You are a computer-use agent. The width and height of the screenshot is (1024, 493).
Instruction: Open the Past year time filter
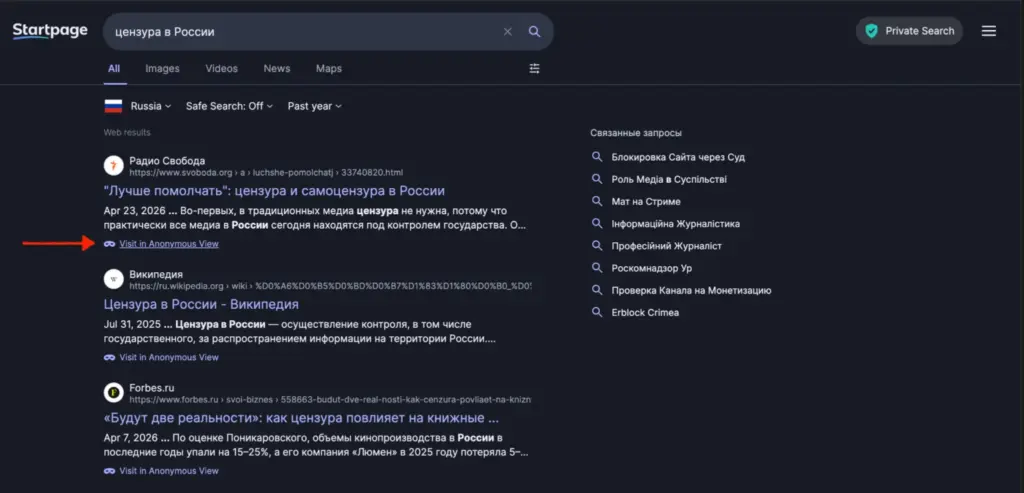click(x=314, y=106)
